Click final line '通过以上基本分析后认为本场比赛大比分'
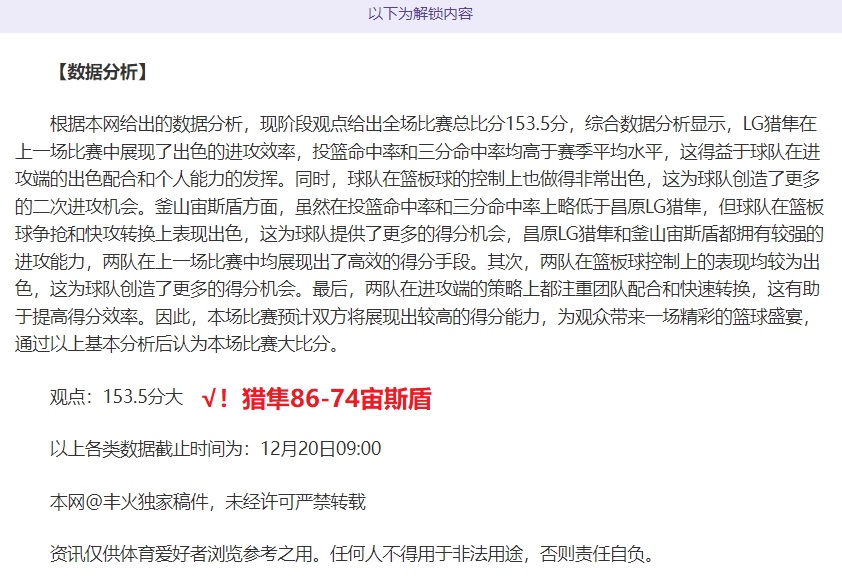The height and width of the screenshot is (587, 842). pyautogui.click(x=178, y=344)
